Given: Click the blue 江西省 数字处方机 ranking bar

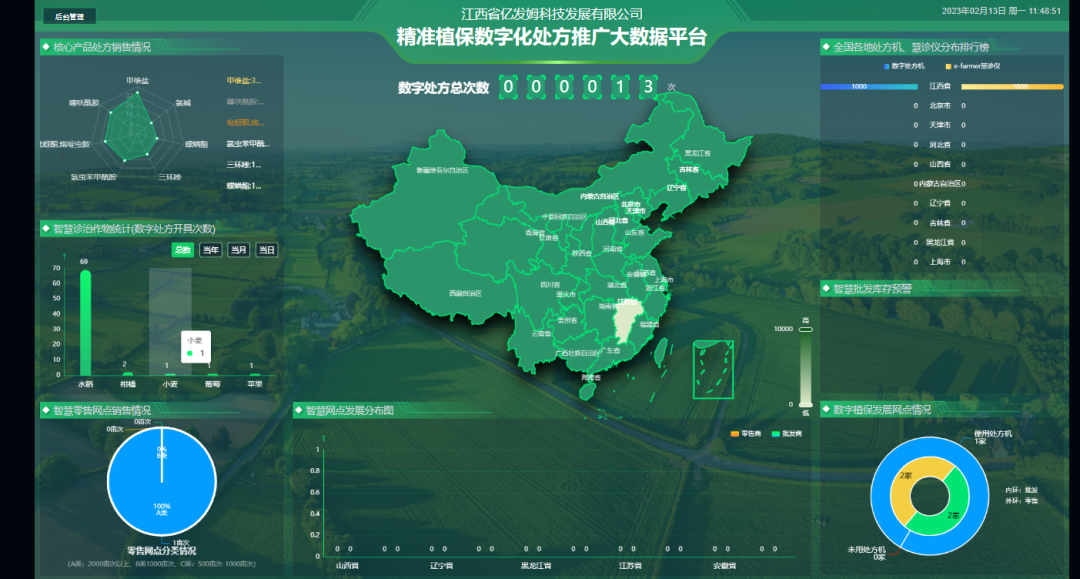Looking at the screenshot, I should click(x=867, y=87).
